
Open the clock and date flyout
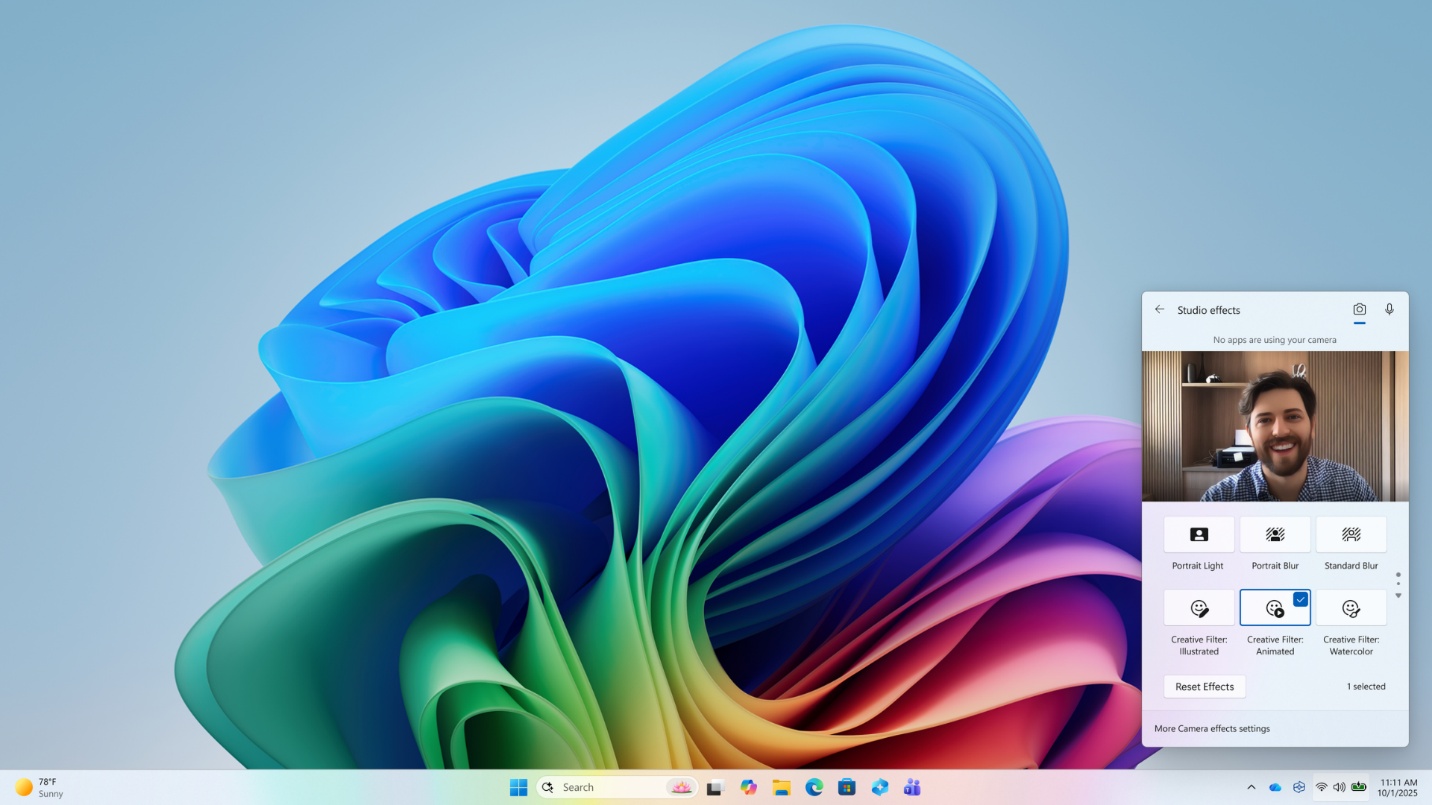(x=1398, y=788)
